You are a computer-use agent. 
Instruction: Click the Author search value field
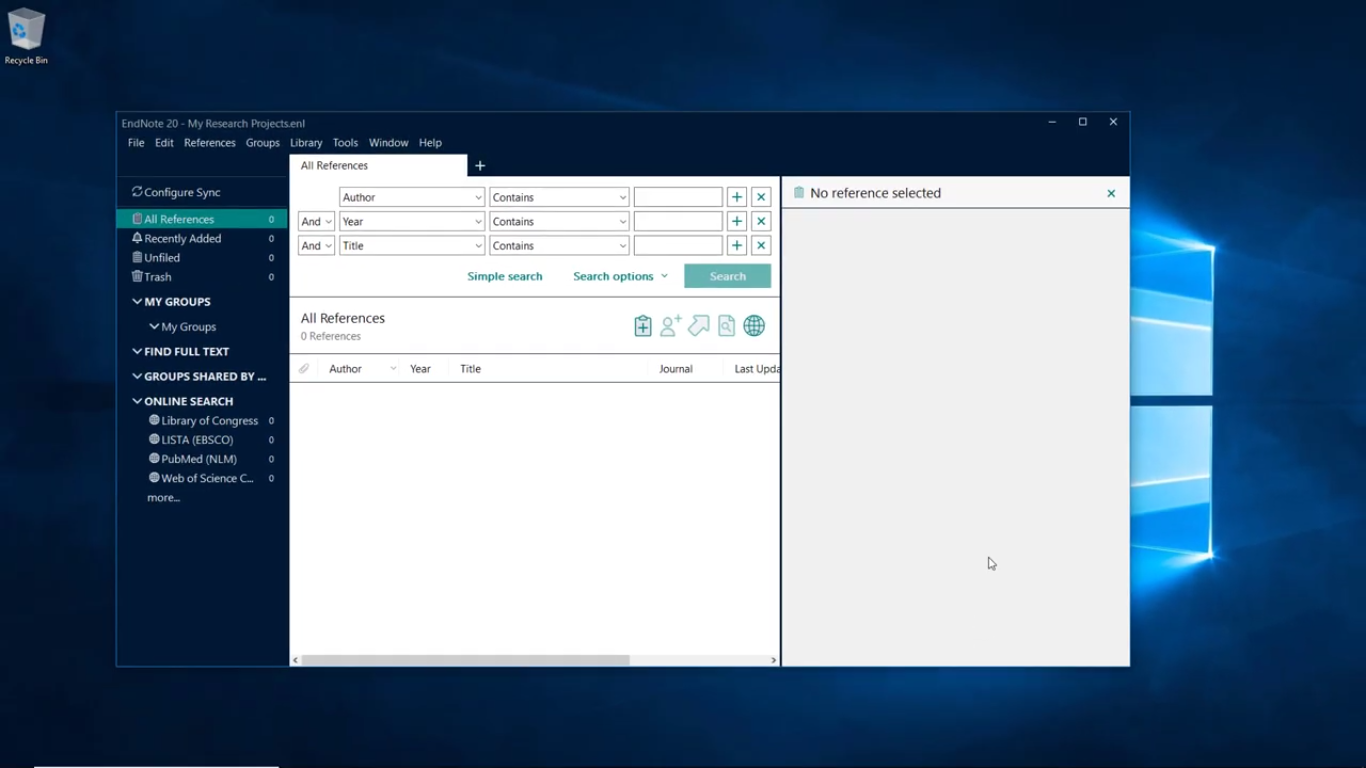[x=678, y=197]
